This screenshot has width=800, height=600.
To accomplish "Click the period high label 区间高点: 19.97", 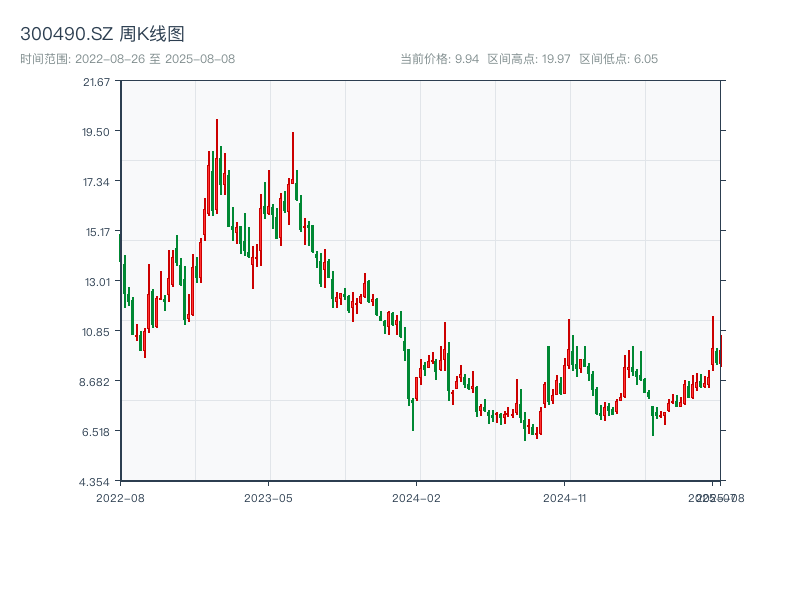I will (529, 59).
